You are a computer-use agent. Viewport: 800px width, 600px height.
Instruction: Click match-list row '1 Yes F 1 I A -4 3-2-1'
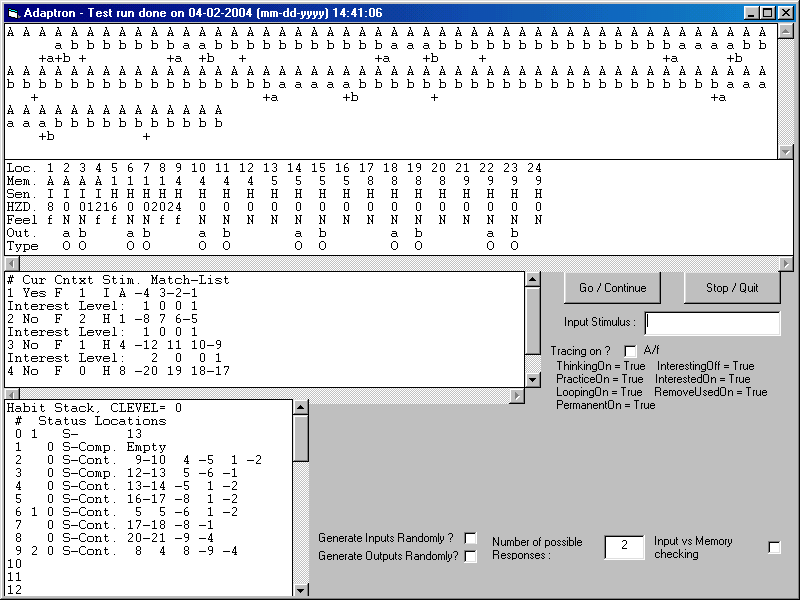coord(103,293)
